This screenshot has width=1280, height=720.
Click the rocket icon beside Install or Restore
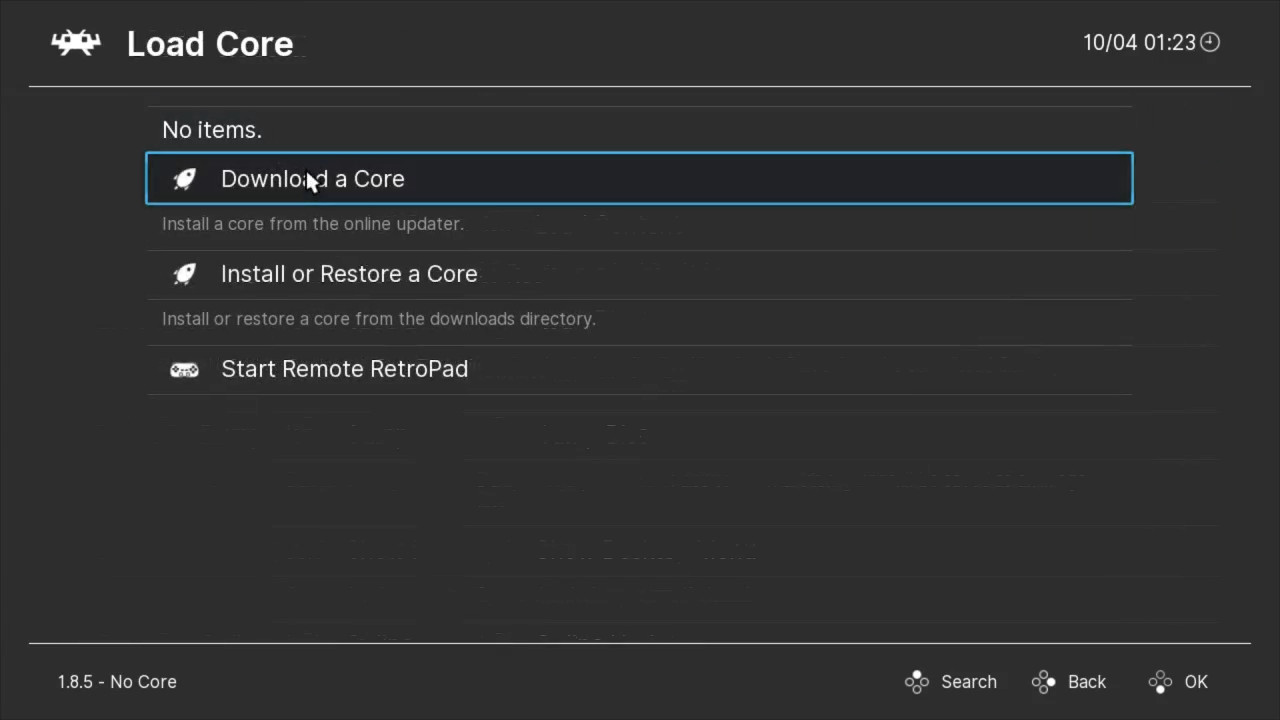coord(184,274)
